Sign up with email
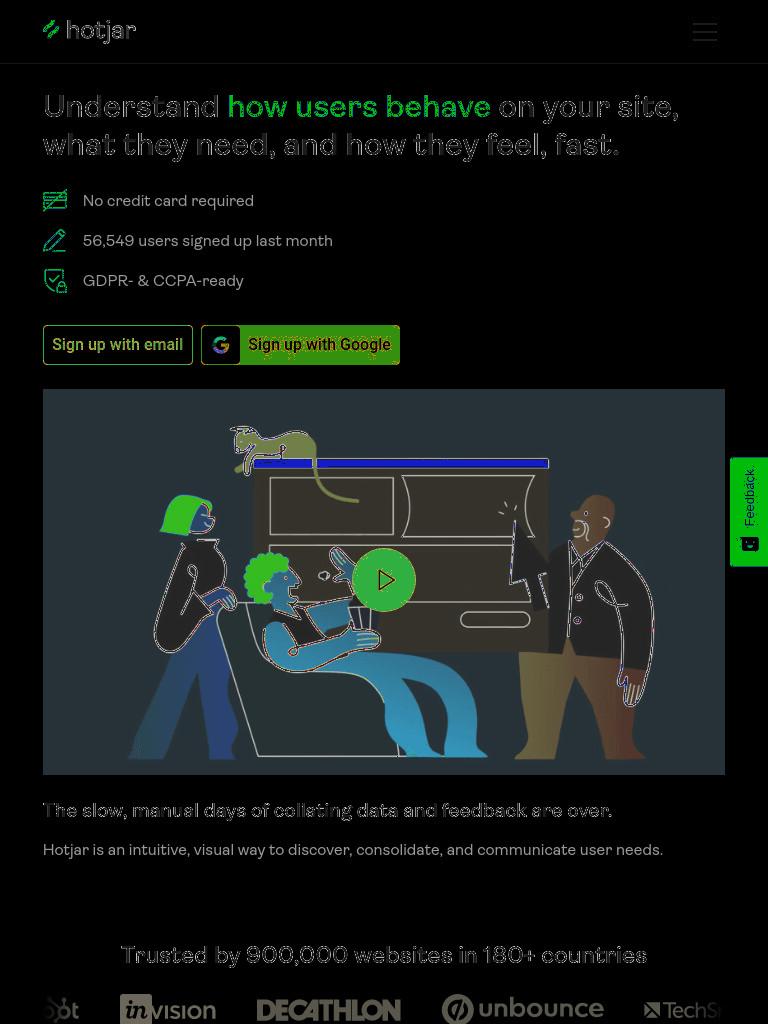Image resolution: width=768 pixels, height=1024 pixels. [118, 345]
